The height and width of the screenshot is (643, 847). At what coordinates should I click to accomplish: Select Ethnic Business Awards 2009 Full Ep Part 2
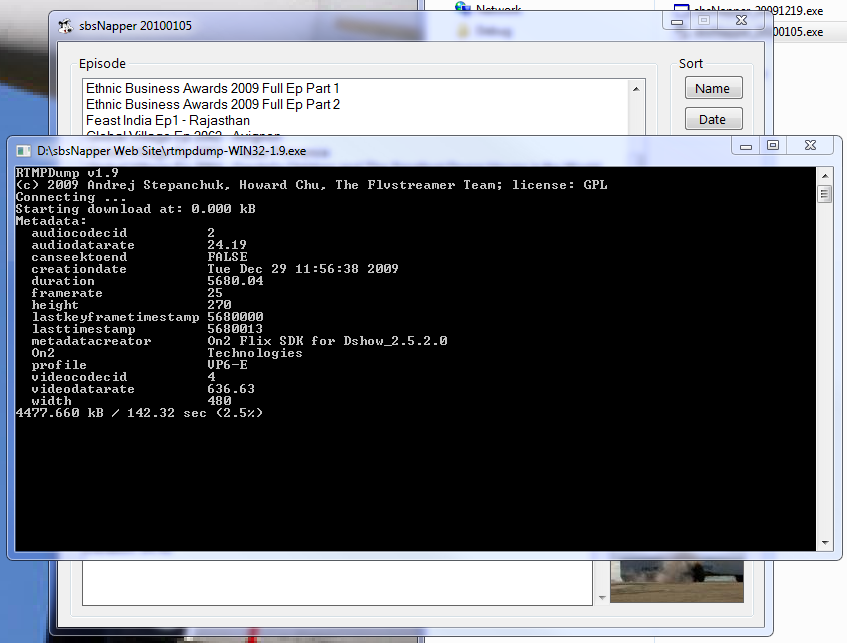point(213,104)
